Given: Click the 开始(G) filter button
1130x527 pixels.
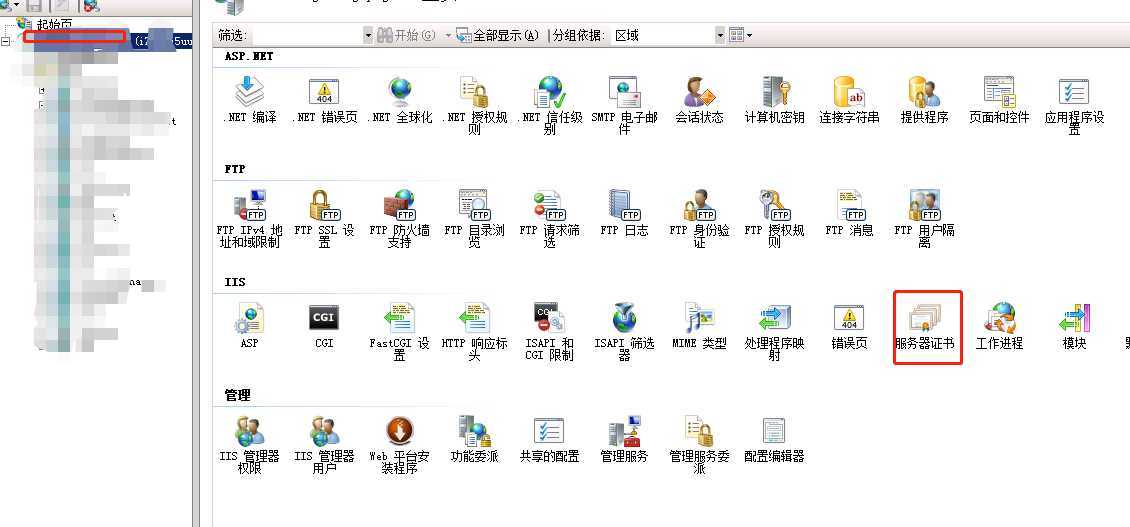Looking at the screenshot, I should tap(407, 35).
